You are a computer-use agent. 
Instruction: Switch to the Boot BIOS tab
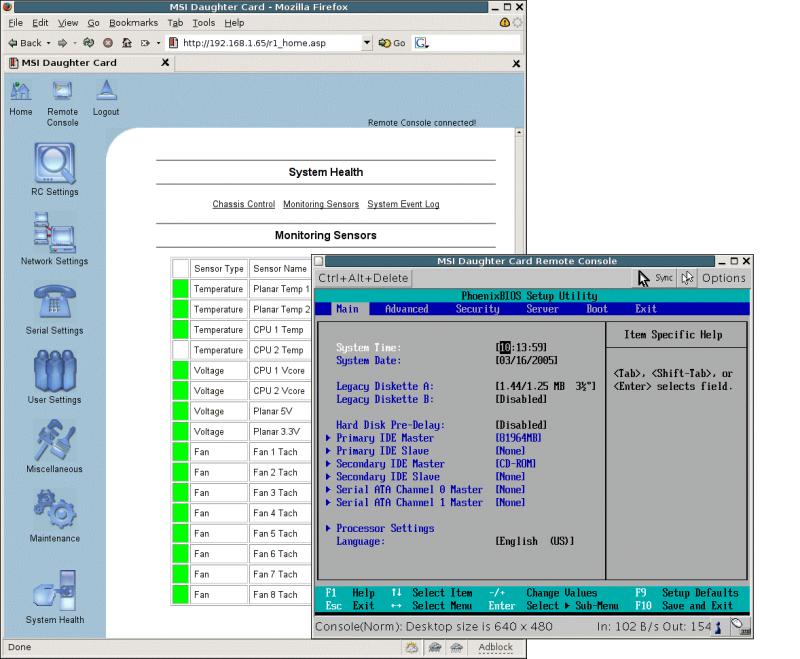597,309
